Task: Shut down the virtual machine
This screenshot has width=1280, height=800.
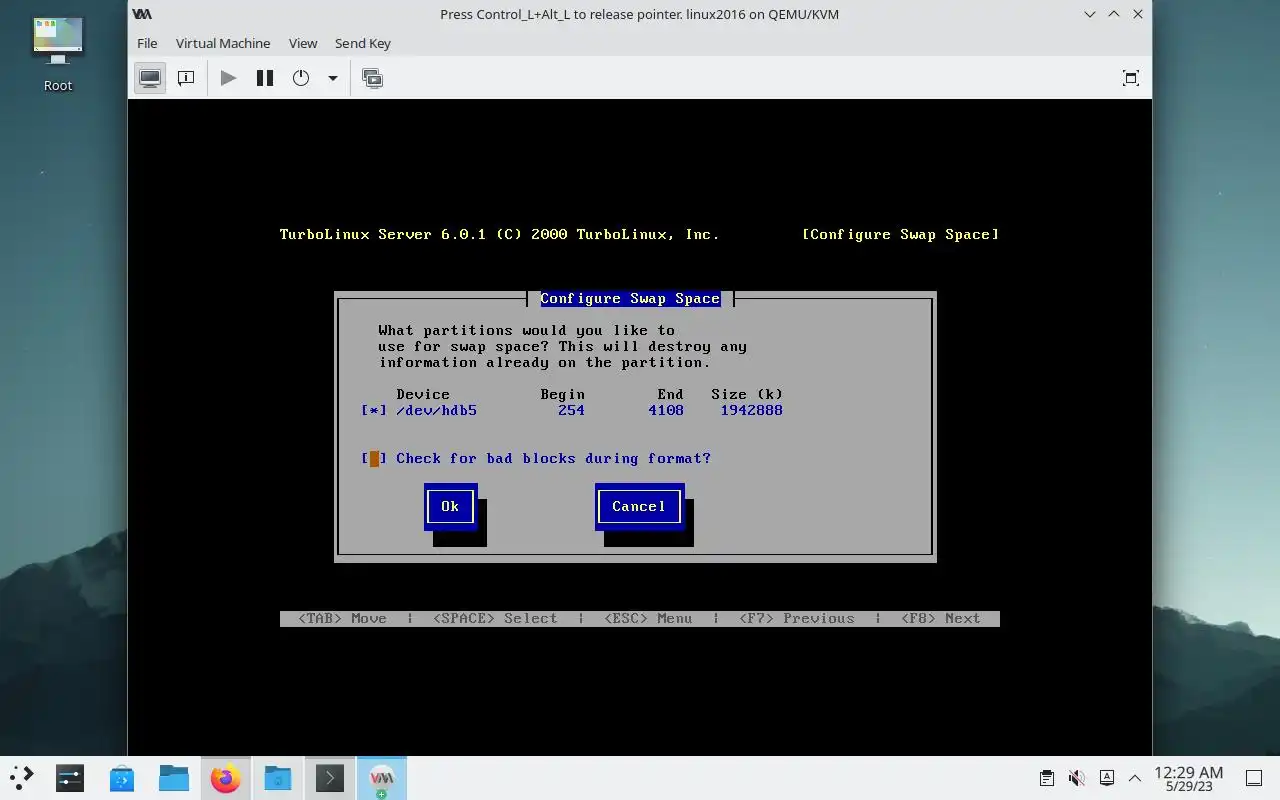Action: [x=301, y=78]
